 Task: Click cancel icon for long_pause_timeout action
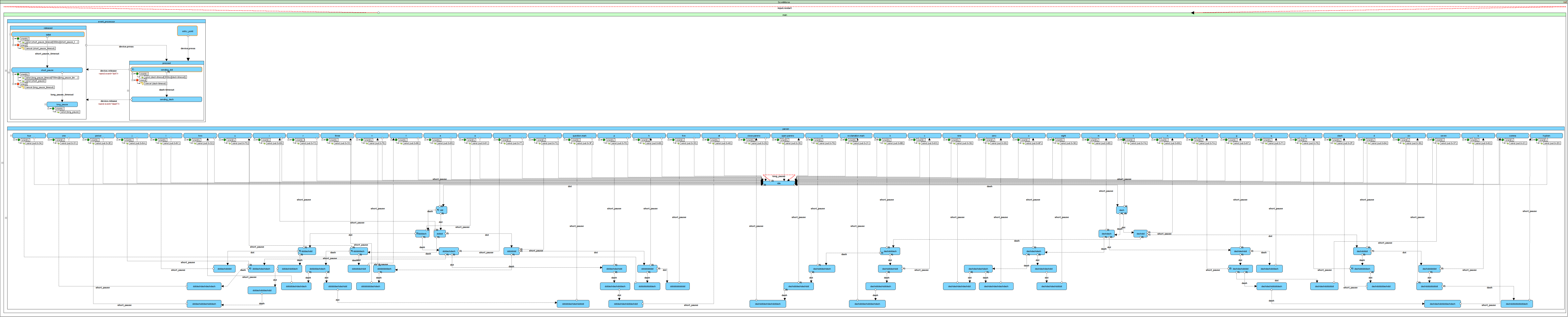(x=23, y=88)
